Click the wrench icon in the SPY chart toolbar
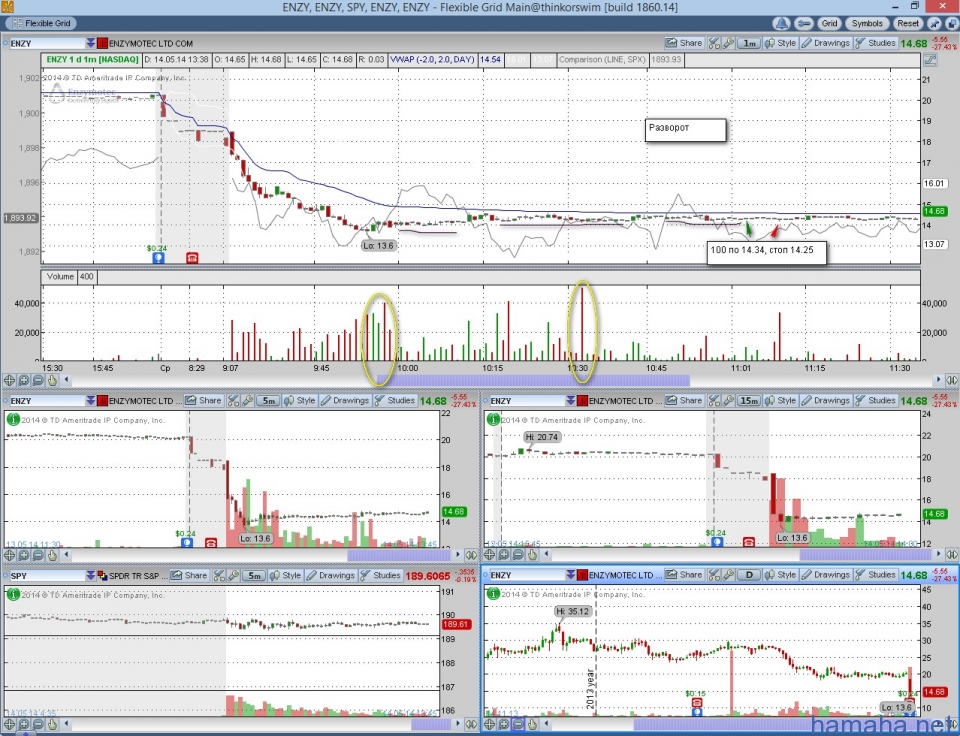 [x=233, y=576]
